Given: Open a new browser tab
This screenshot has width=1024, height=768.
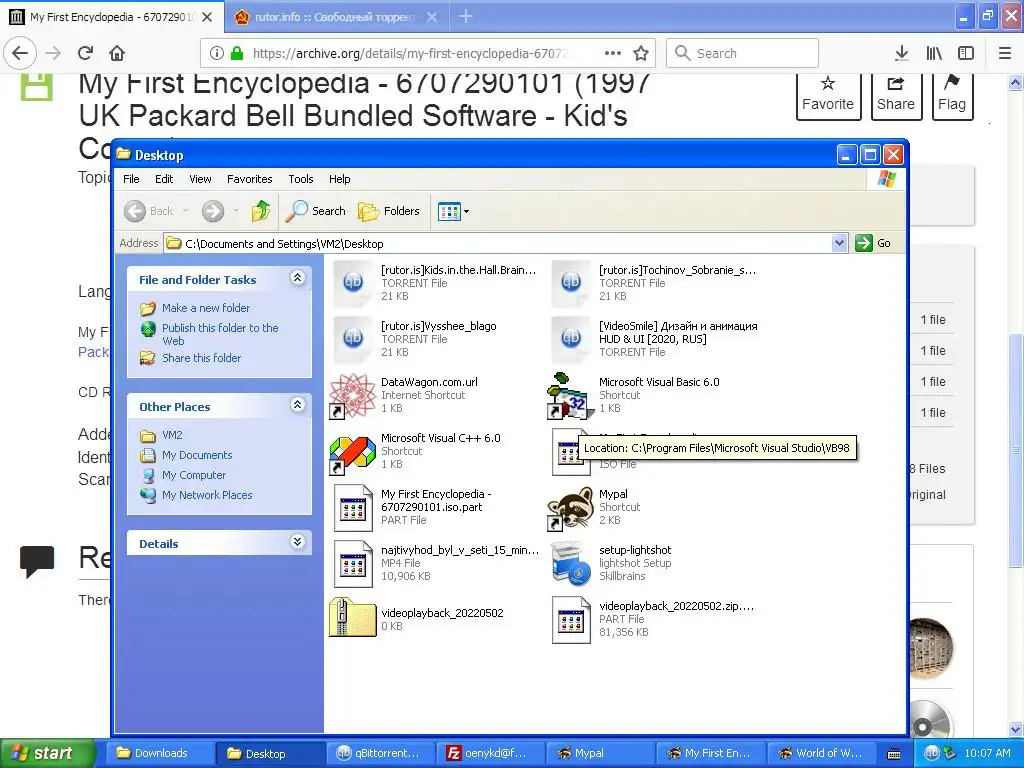Looking at the screenshot, I should (x=466, y=17).
